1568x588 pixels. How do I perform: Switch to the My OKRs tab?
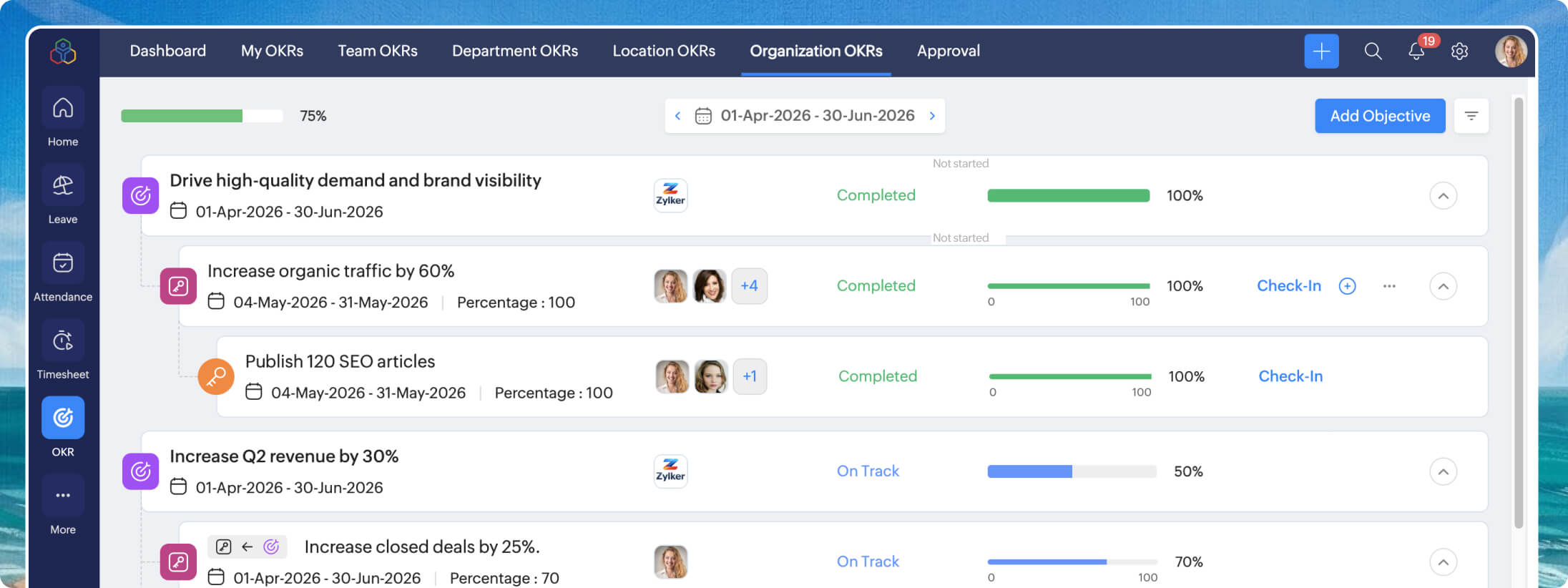coord(272,51)
